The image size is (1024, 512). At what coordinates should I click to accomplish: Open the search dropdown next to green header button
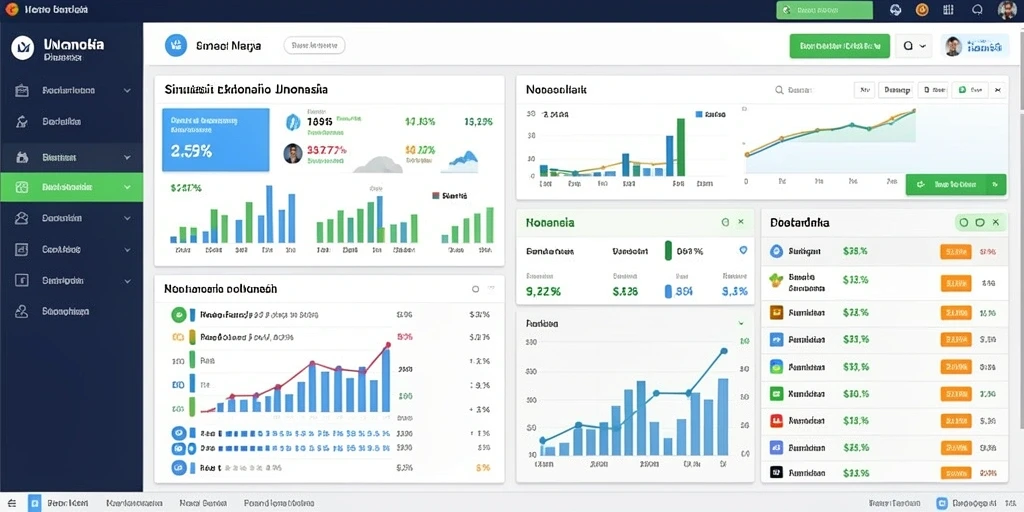point(914,46)
